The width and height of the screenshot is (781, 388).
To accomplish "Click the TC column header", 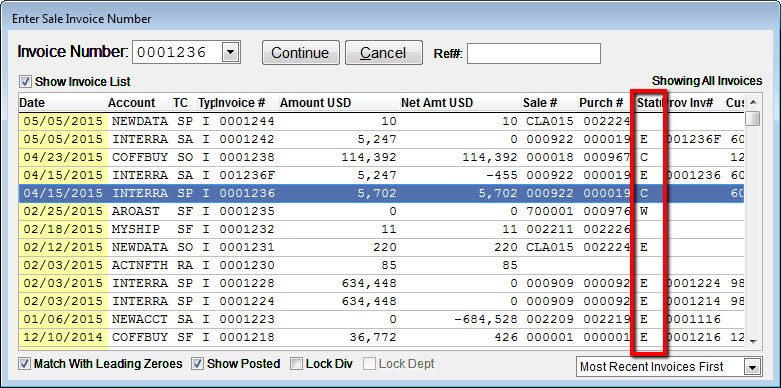I will click(x=184, y=103).
